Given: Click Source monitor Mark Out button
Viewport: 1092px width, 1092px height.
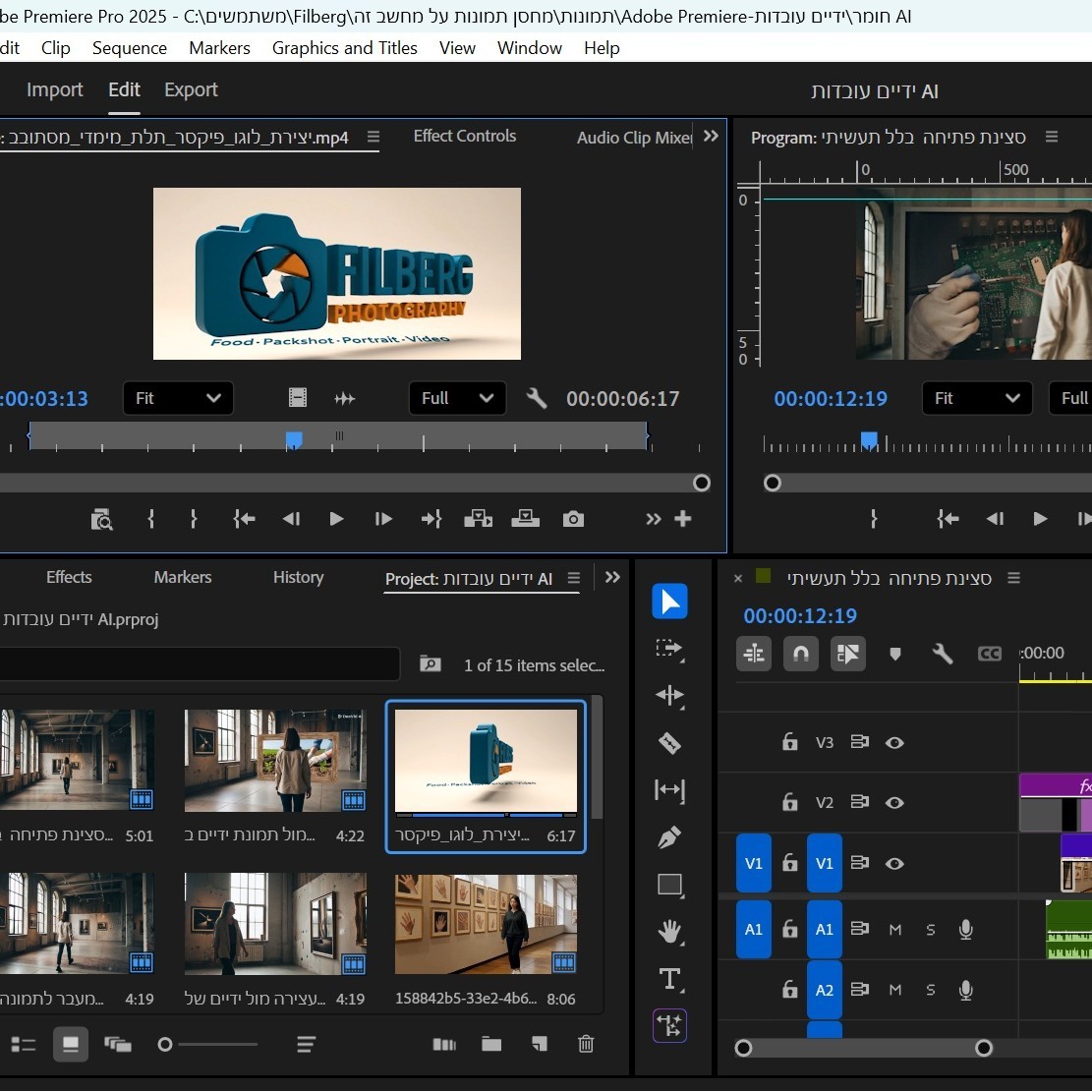Looking at the screenshot, I should tap(194, 519).
